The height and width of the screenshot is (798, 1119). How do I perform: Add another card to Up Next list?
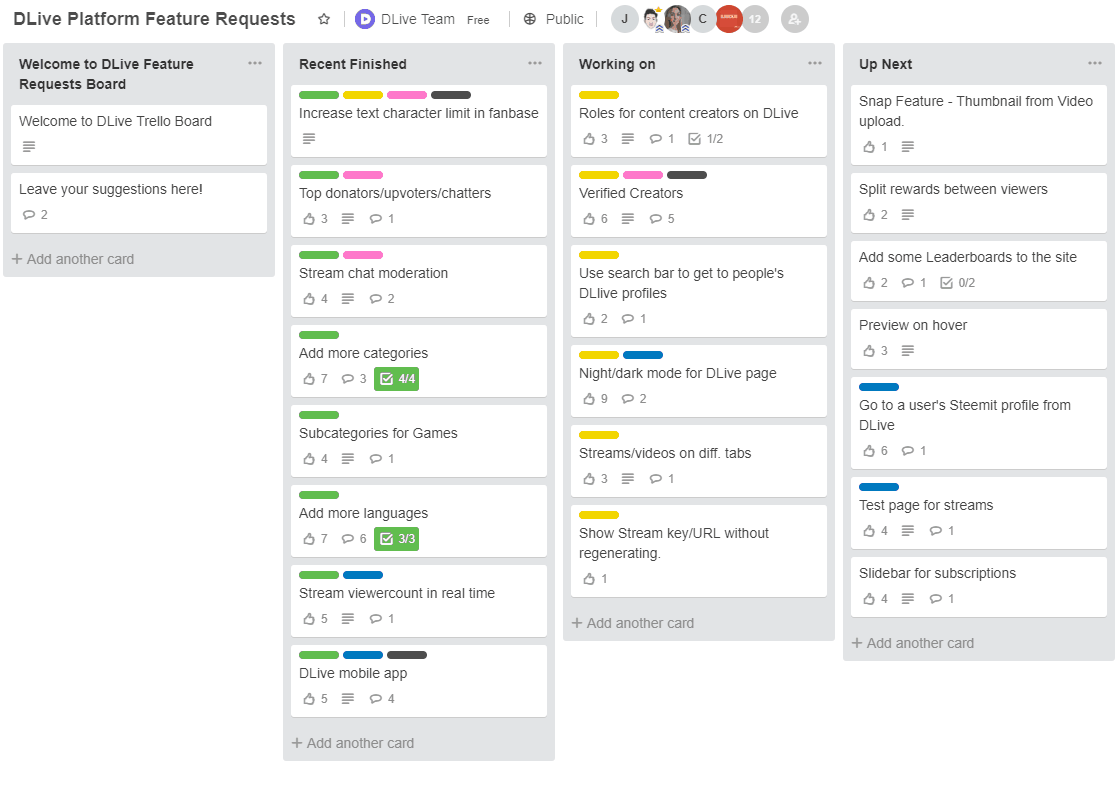click(x=913, y=643)
